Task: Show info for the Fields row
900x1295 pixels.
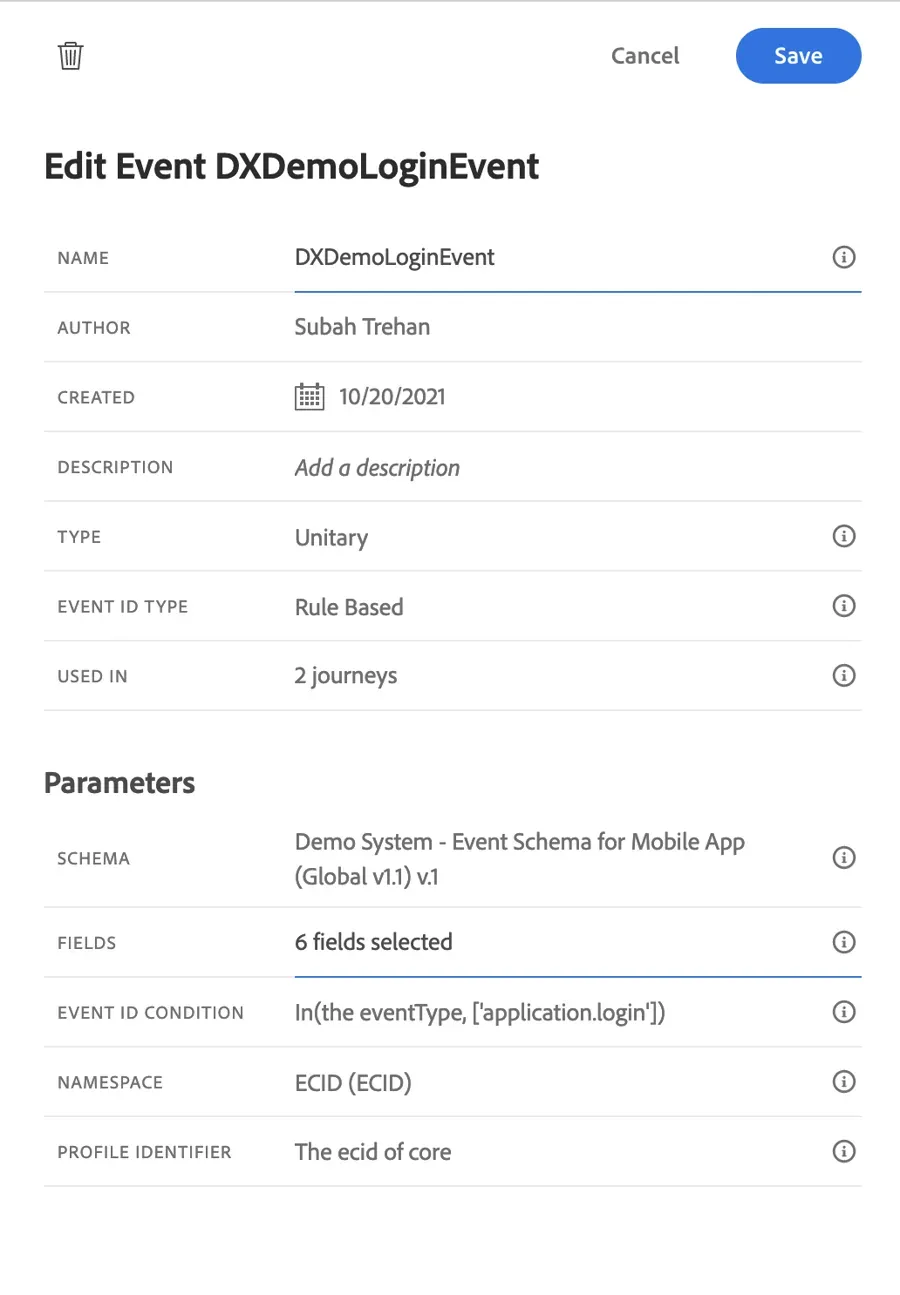Action: [844, 942]
